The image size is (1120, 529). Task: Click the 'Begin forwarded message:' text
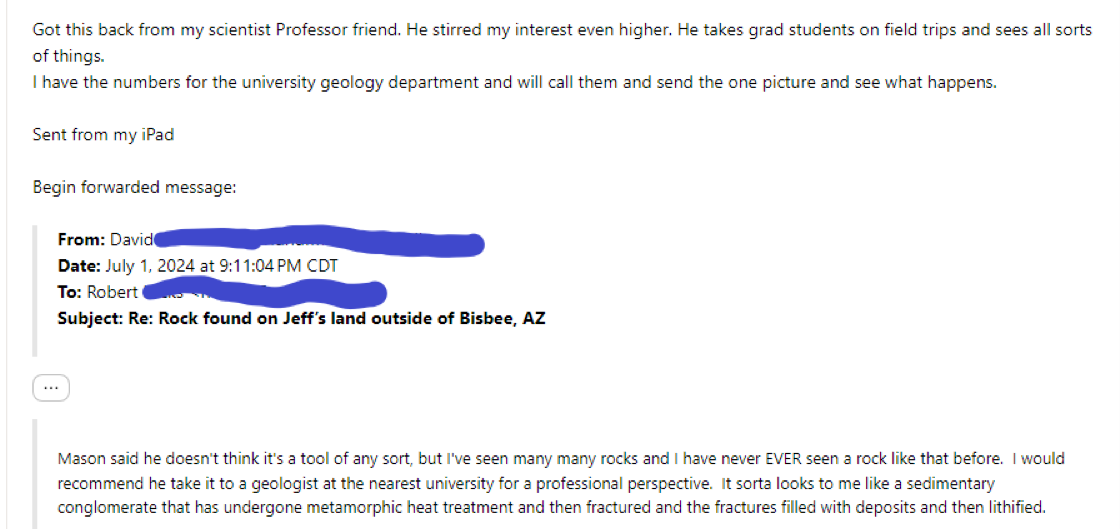tap(134, 187)
